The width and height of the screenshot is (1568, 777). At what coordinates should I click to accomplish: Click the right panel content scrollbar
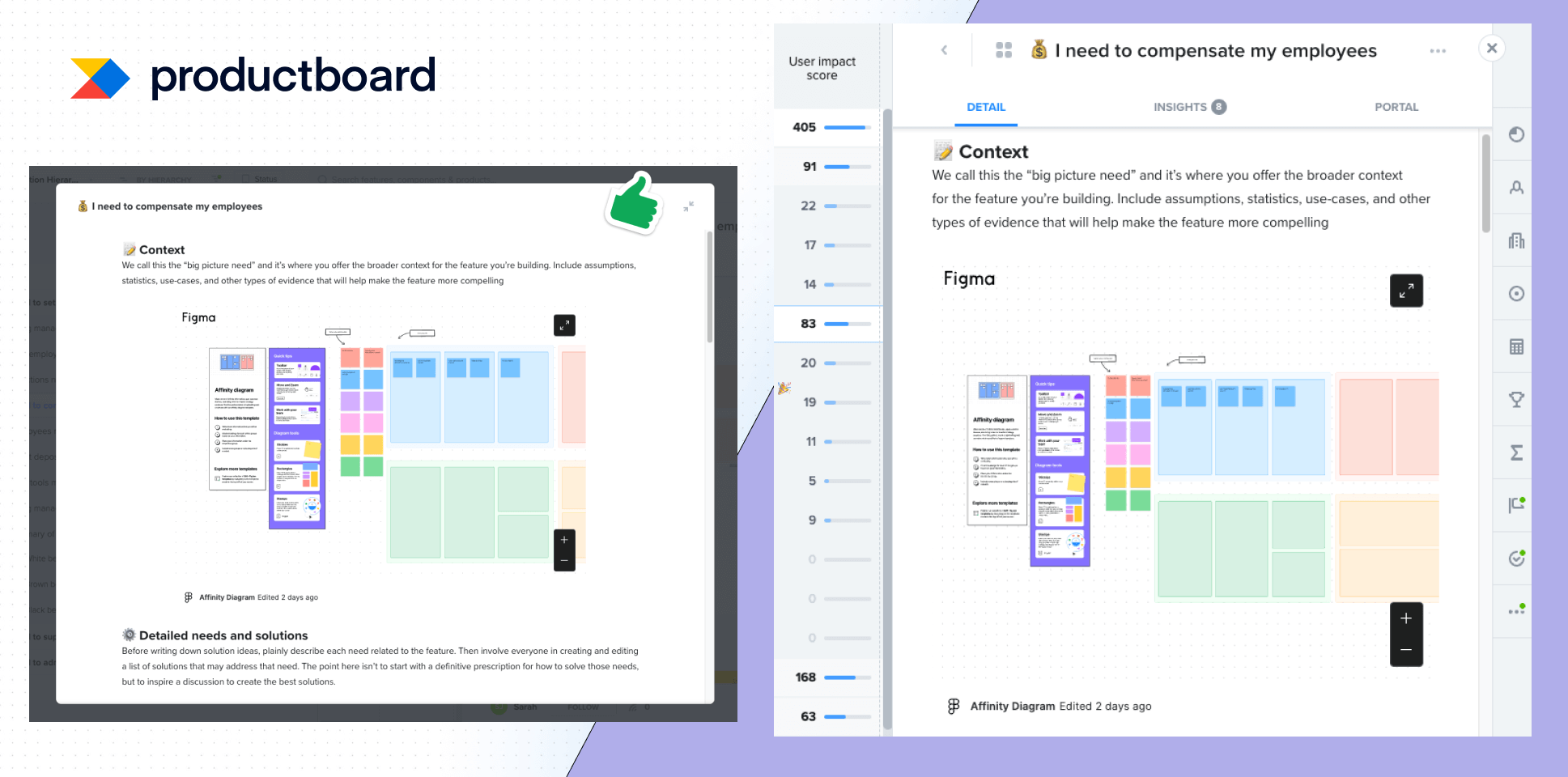pyautogui.click(x=1485, y=184)
